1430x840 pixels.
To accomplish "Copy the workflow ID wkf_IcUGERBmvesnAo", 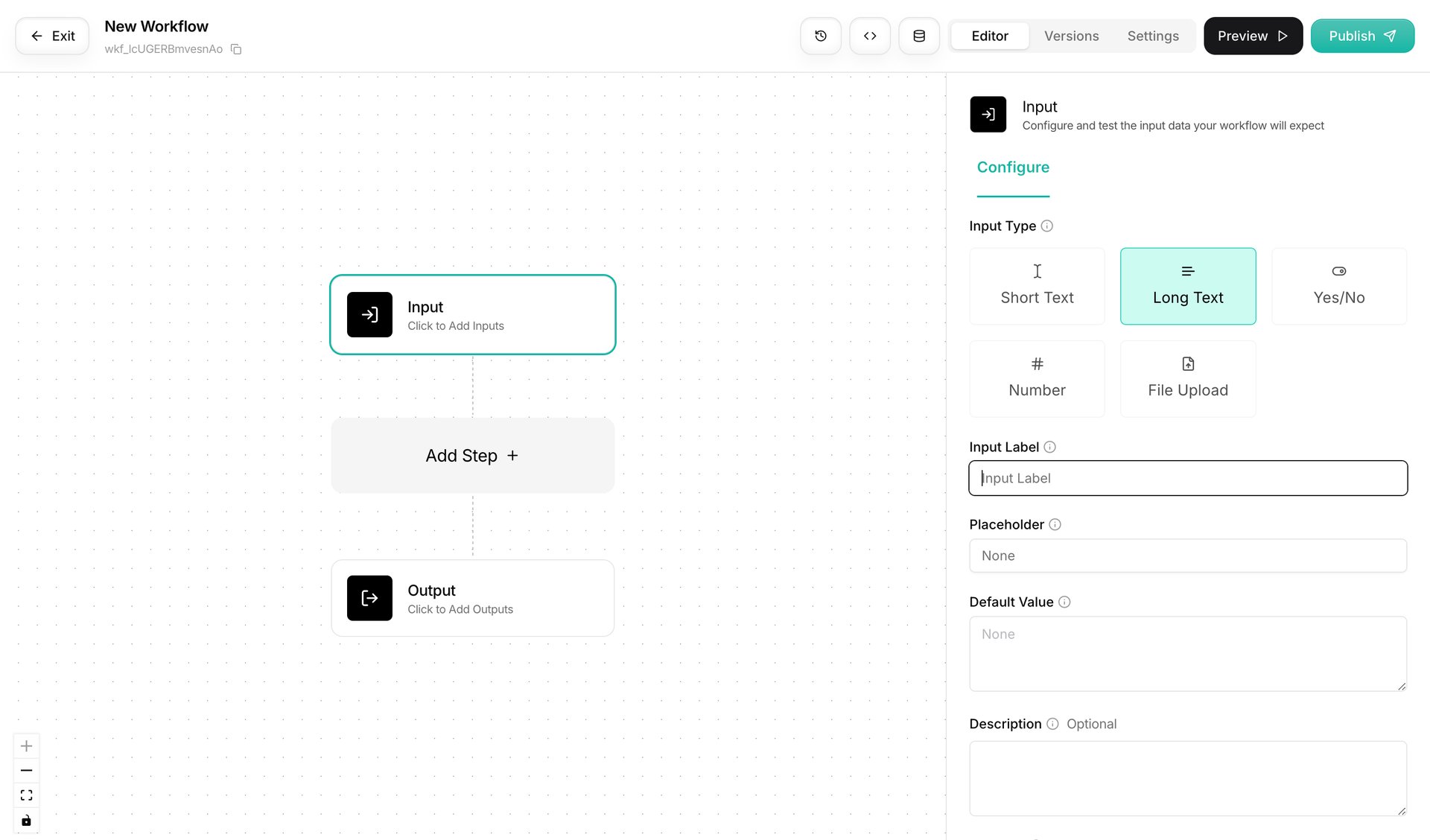I will point(235,49).
